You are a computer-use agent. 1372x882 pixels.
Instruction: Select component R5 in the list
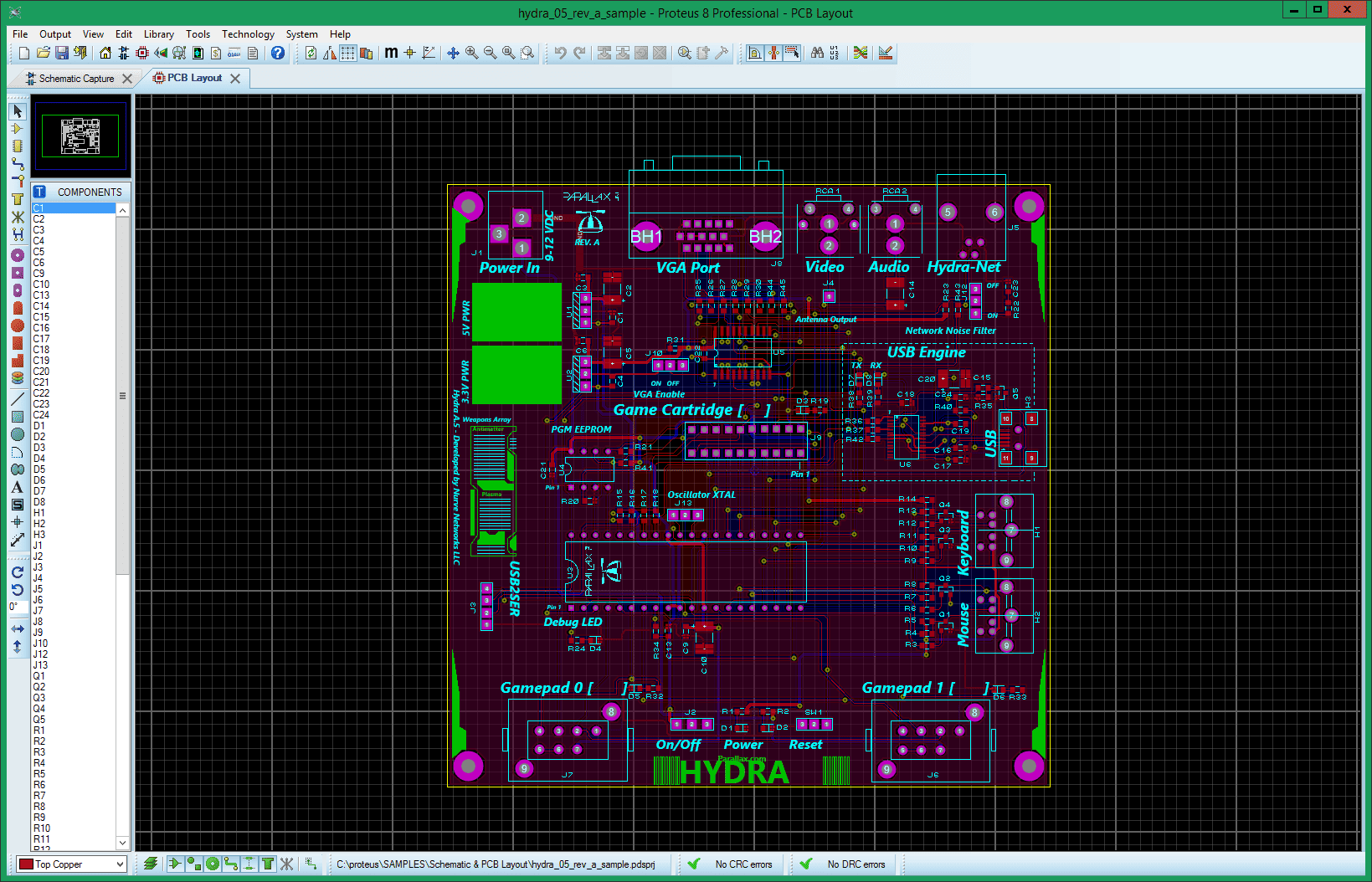coord(74,774)
